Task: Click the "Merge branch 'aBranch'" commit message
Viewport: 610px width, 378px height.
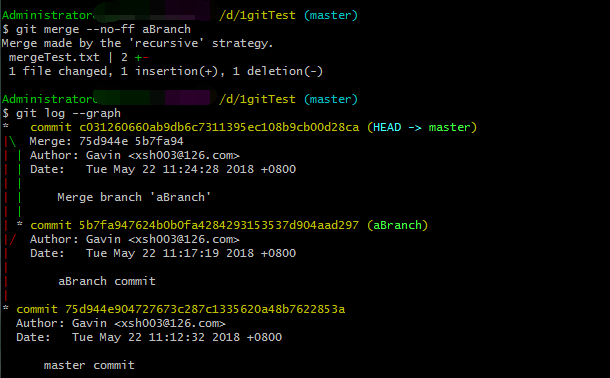Action: coord(134,198)
